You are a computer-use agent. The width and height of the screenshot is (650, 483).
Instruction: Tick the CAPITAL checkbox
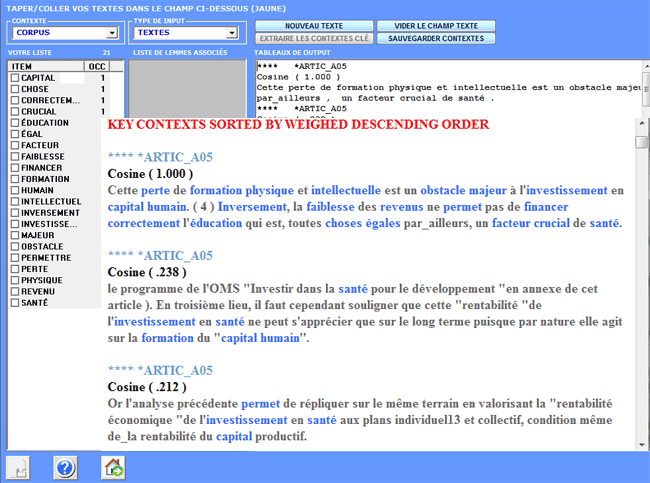click(x=15, y=78)
